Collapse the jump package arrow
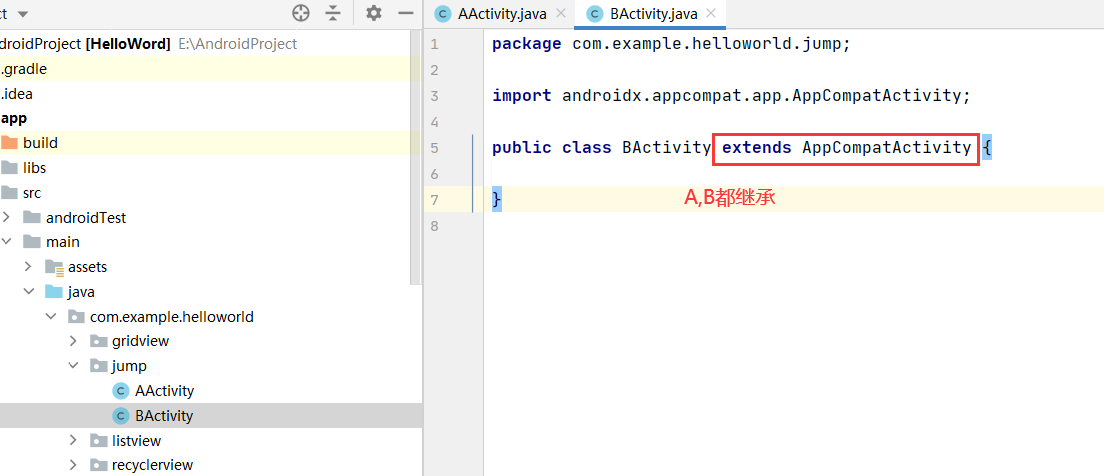The width and height of the screenshot is (1104, 476). (x=73, y=366)
